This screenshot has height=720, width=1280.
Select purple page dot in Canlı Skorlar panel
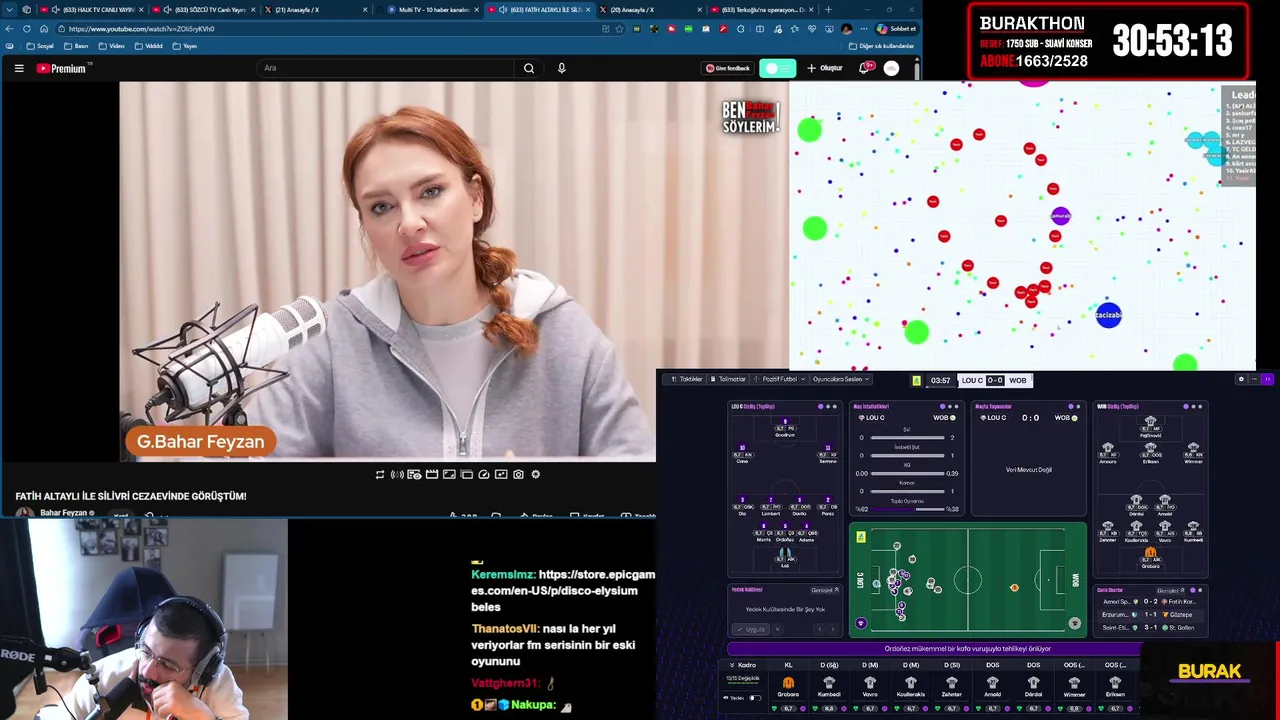coord(1192,590)
